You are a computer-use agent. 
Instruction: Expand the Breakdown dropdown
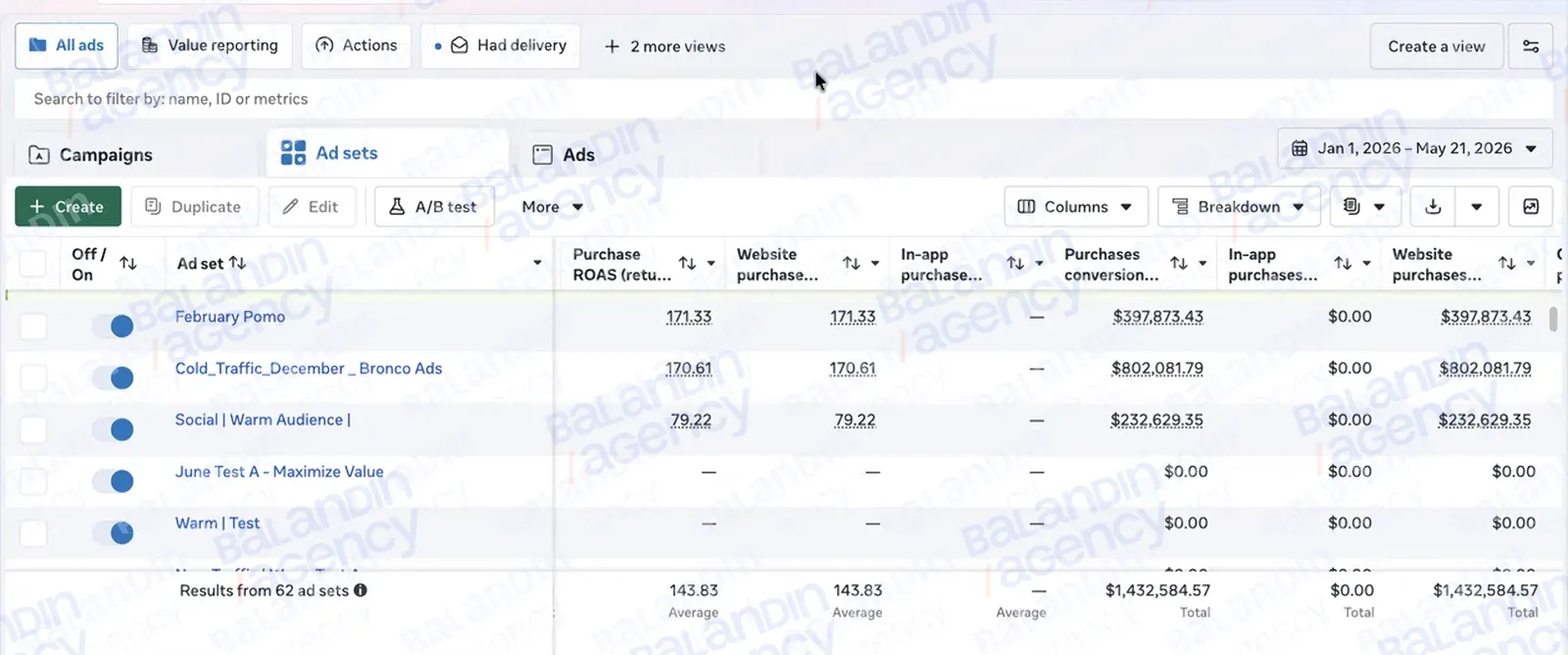point(1239,207)
